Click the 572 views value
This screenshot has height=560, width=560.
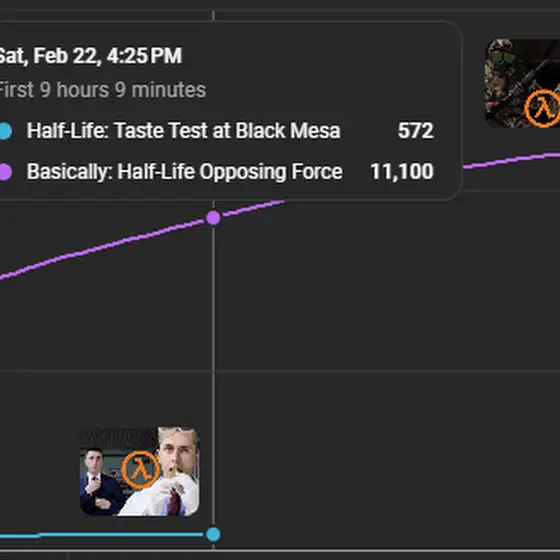pos(416,131)
